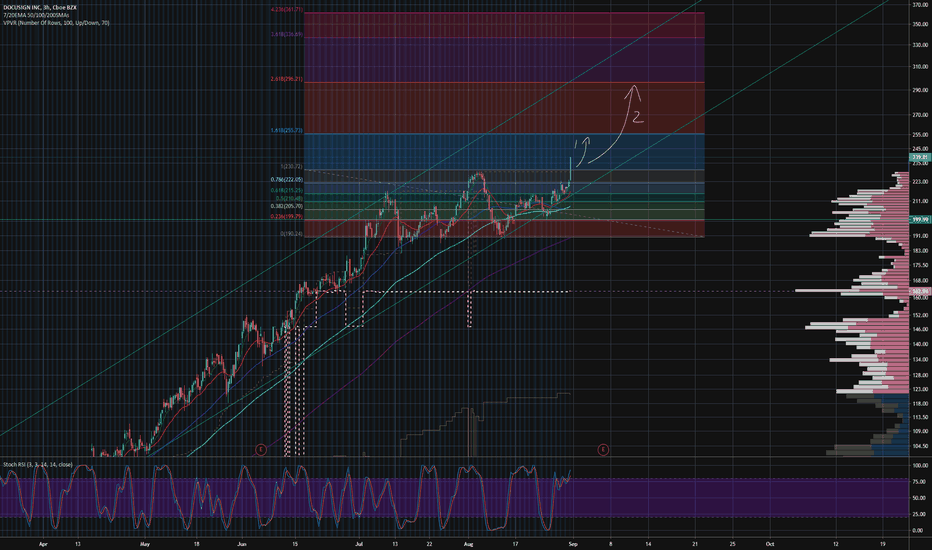The image size is (932, 550).
Task: Click the 290.00 price axis label
Action: tap(920, 90)
